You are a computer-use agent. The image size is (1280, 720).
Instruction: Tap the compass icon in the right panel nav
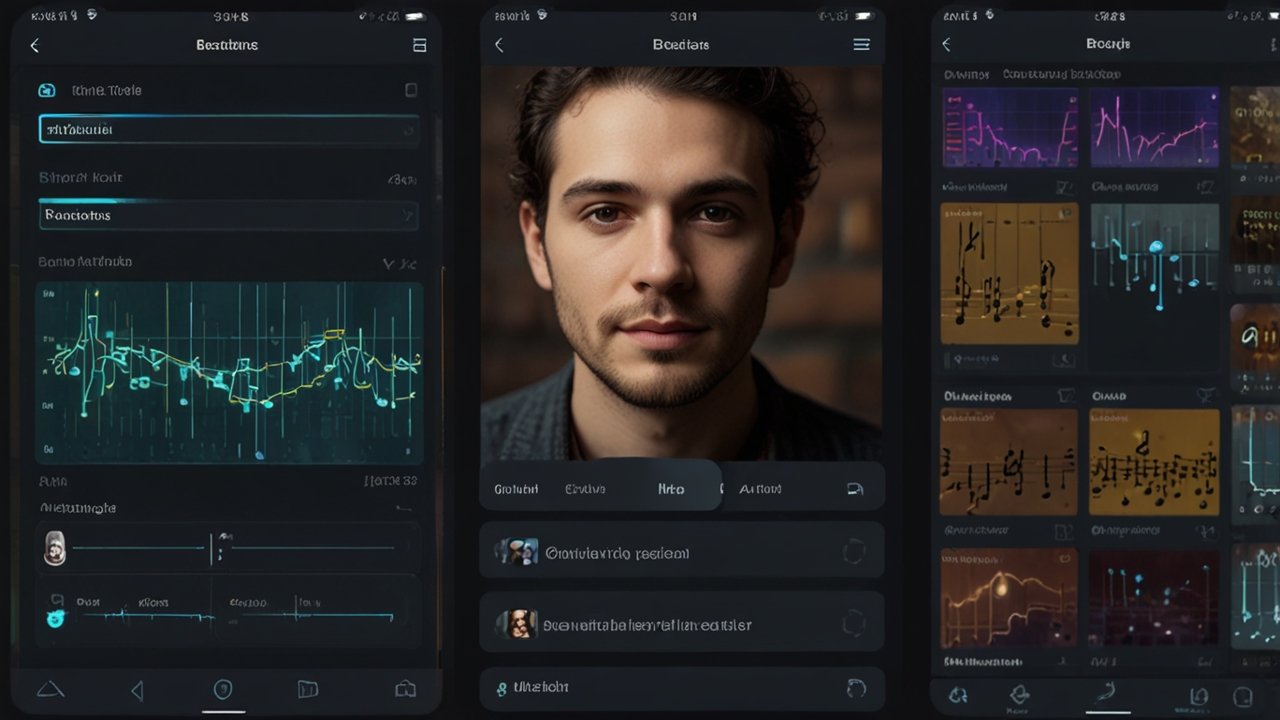[1020, 694]
